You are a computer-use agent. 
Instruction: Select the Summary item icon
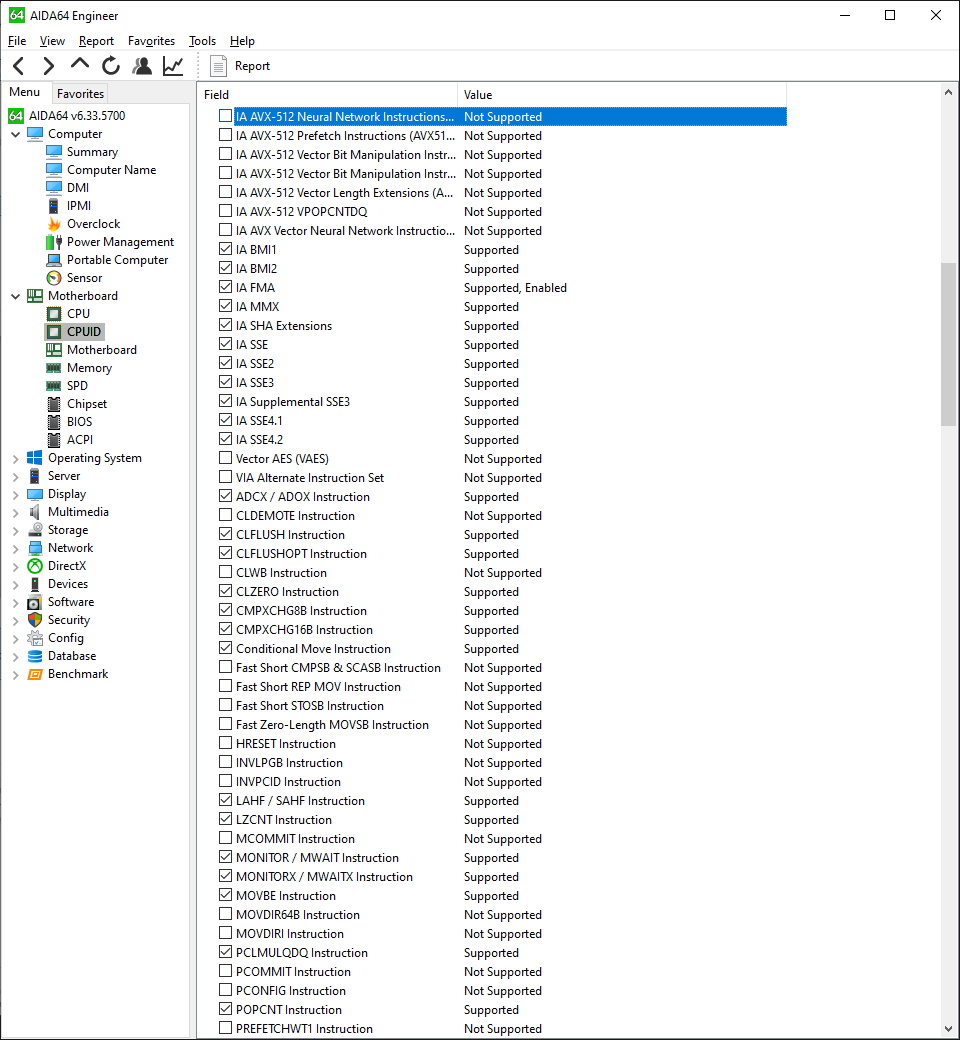pyautogui.click(x=54, y=152)
